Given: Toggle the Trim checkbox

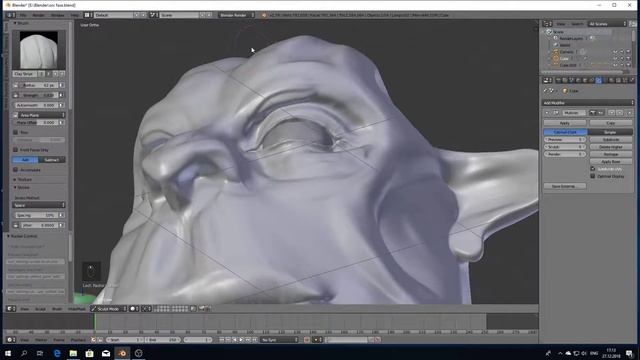Looking at the screenshot, I should 16,132.
